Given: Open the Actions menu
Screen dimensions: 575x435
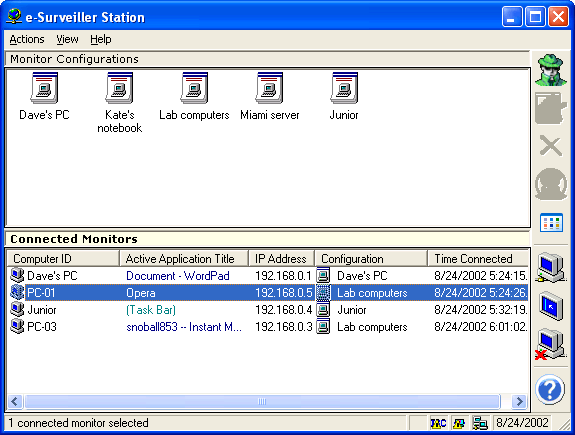Looking at the screenshot, I should [27, 39].
